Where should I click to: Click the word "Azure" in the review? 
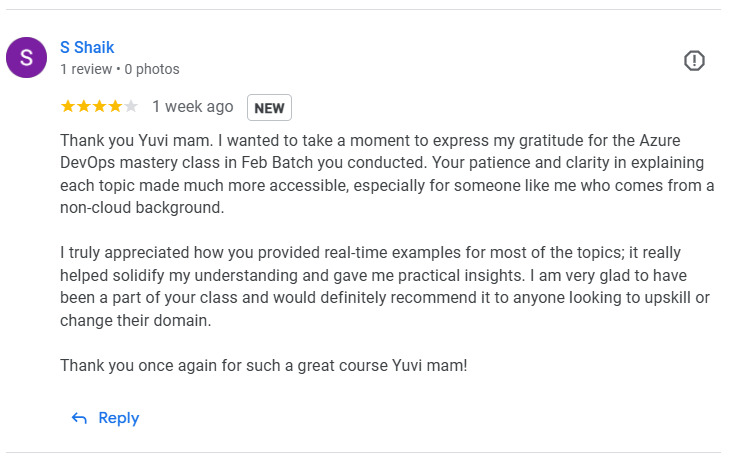coord(660,140)
